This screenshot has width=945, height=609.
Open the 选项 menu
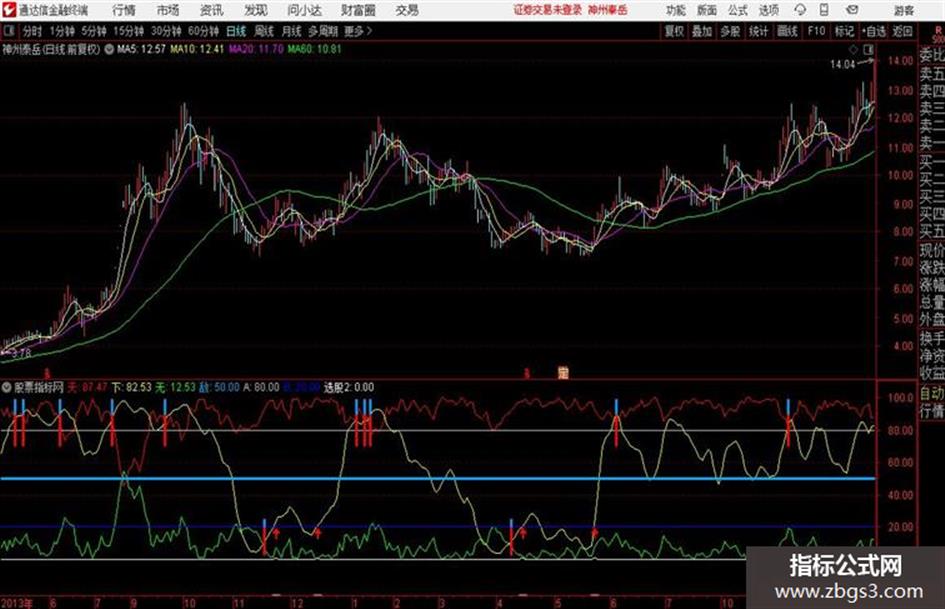pos(768,10)
